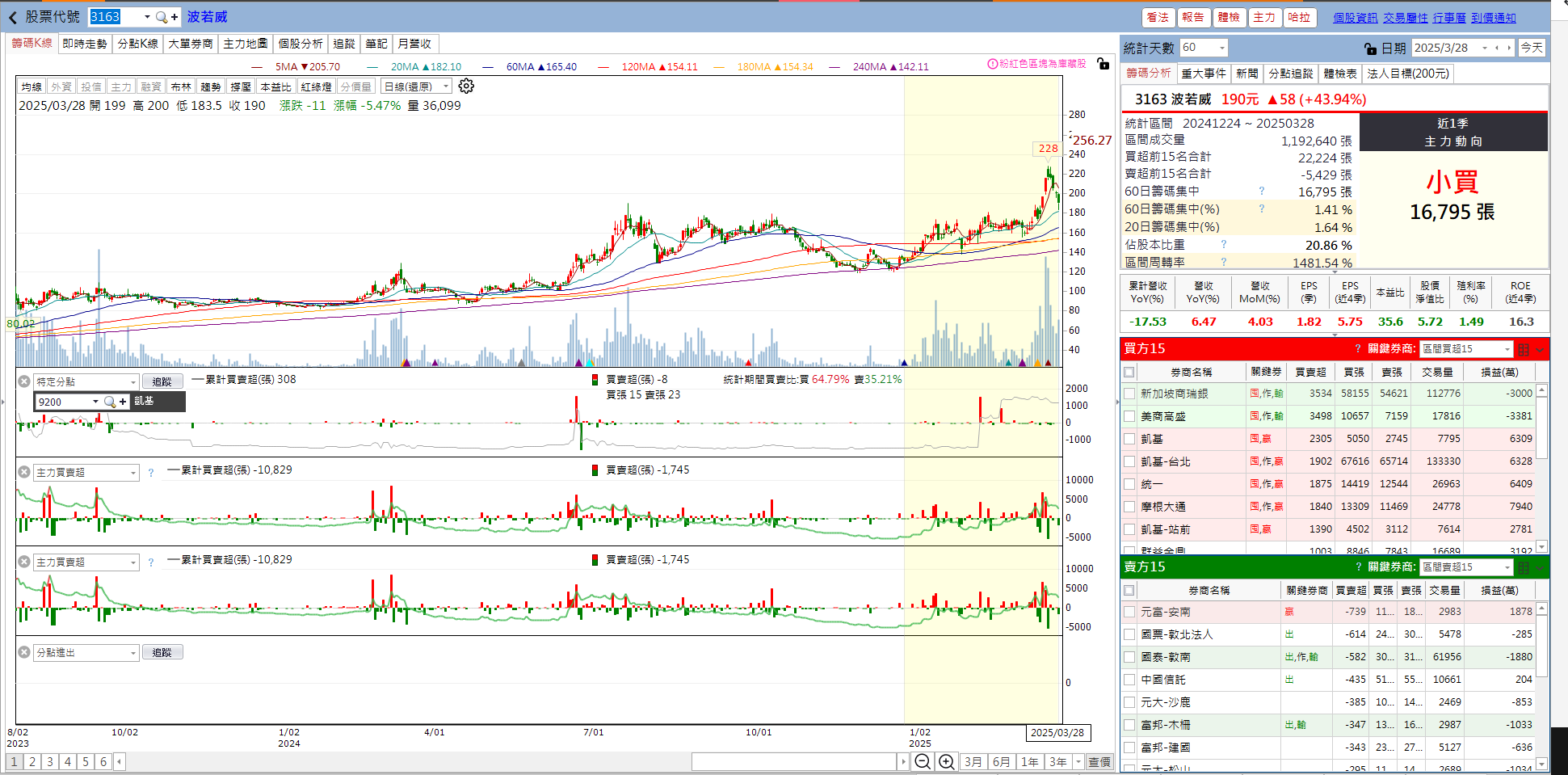Open the 個股資訊 link
1568x775 pixels.
point(1356,18)
